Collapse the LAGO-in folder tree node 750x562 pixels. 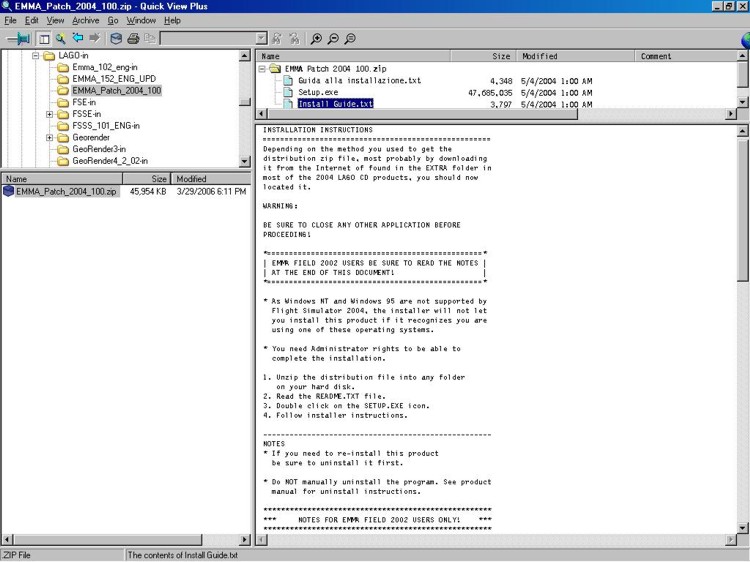tap(35, 55)
